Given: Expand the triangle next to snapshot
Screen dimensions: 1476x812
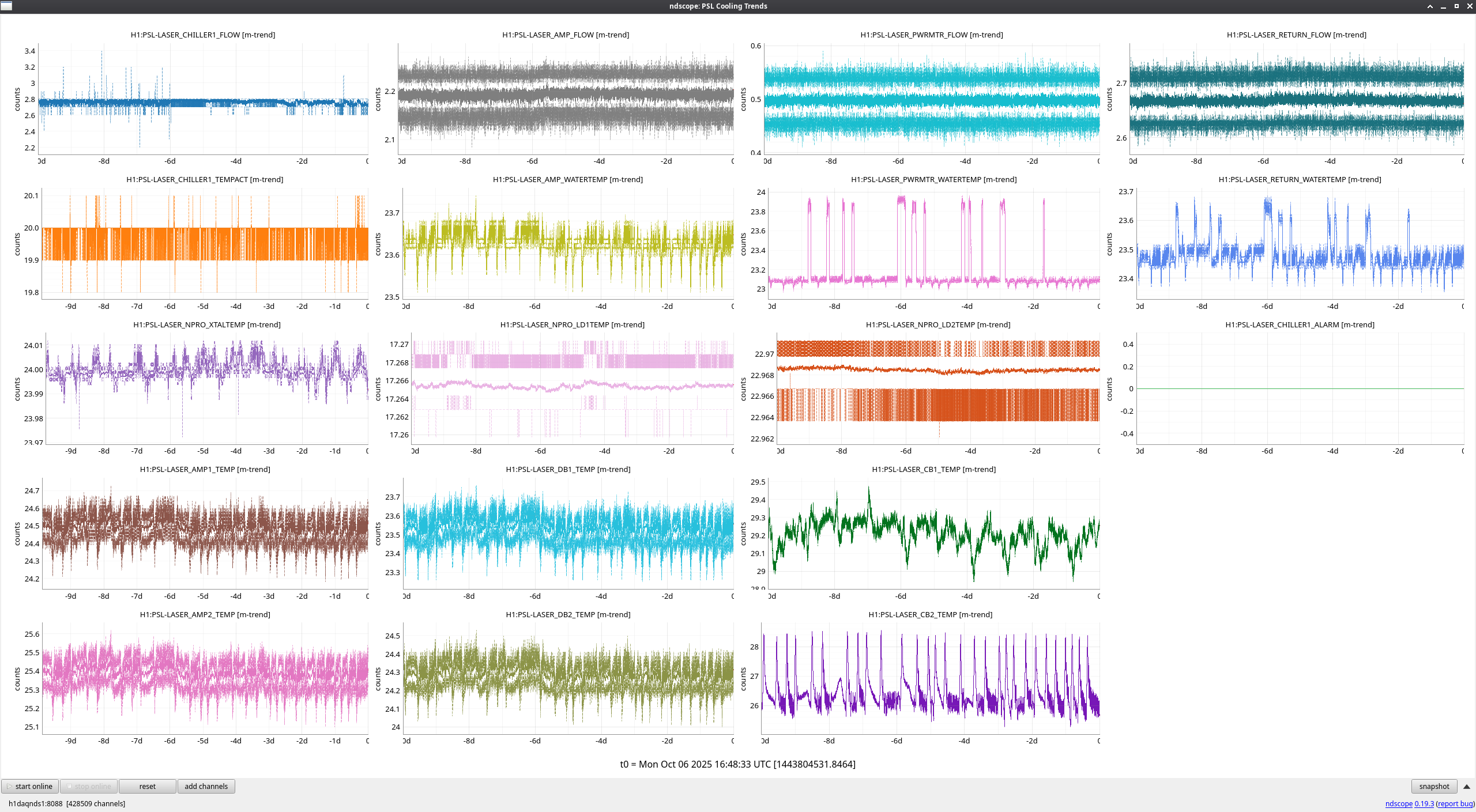Looking at the screenshot, I should [x=1467, y=786].
